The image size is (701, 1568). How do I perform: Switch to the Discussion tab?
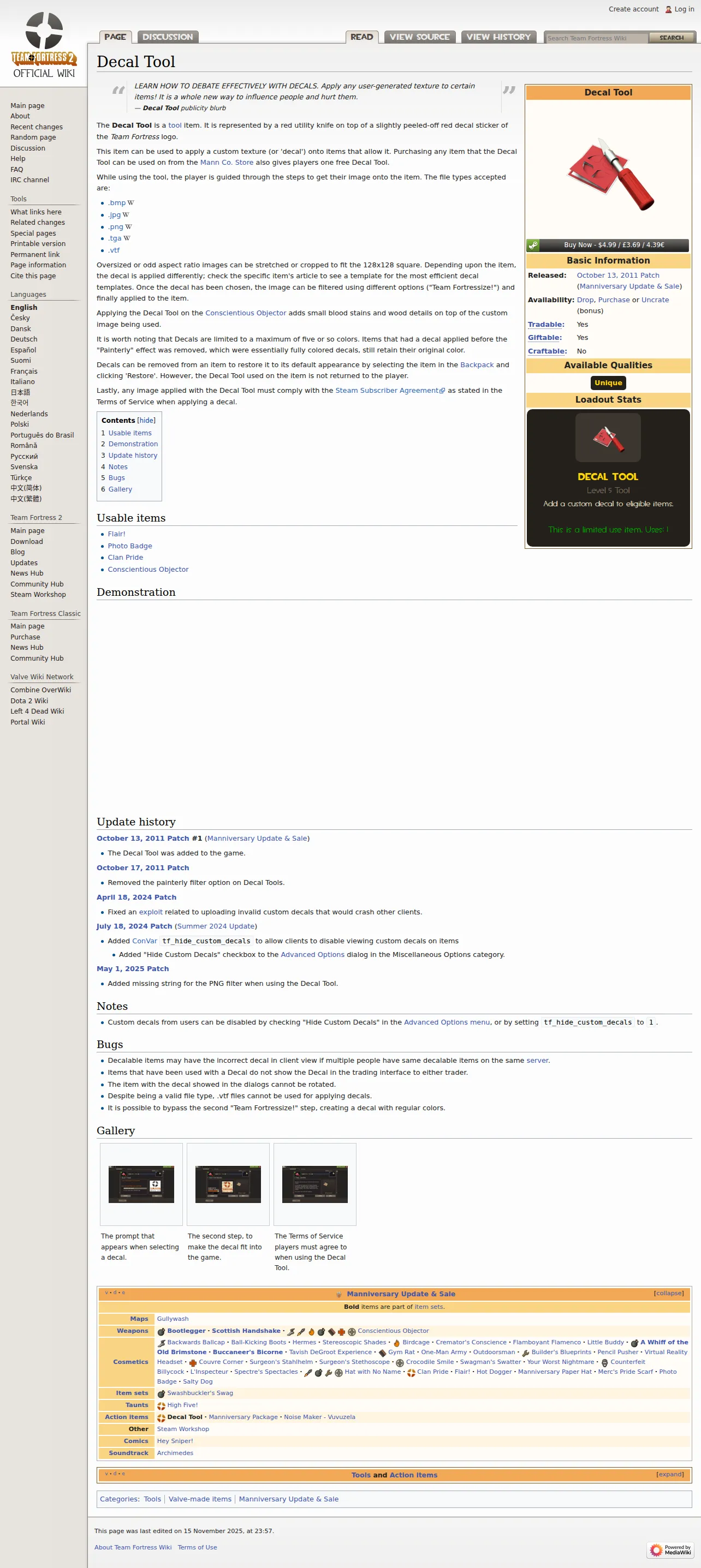[x=168, y=37]
